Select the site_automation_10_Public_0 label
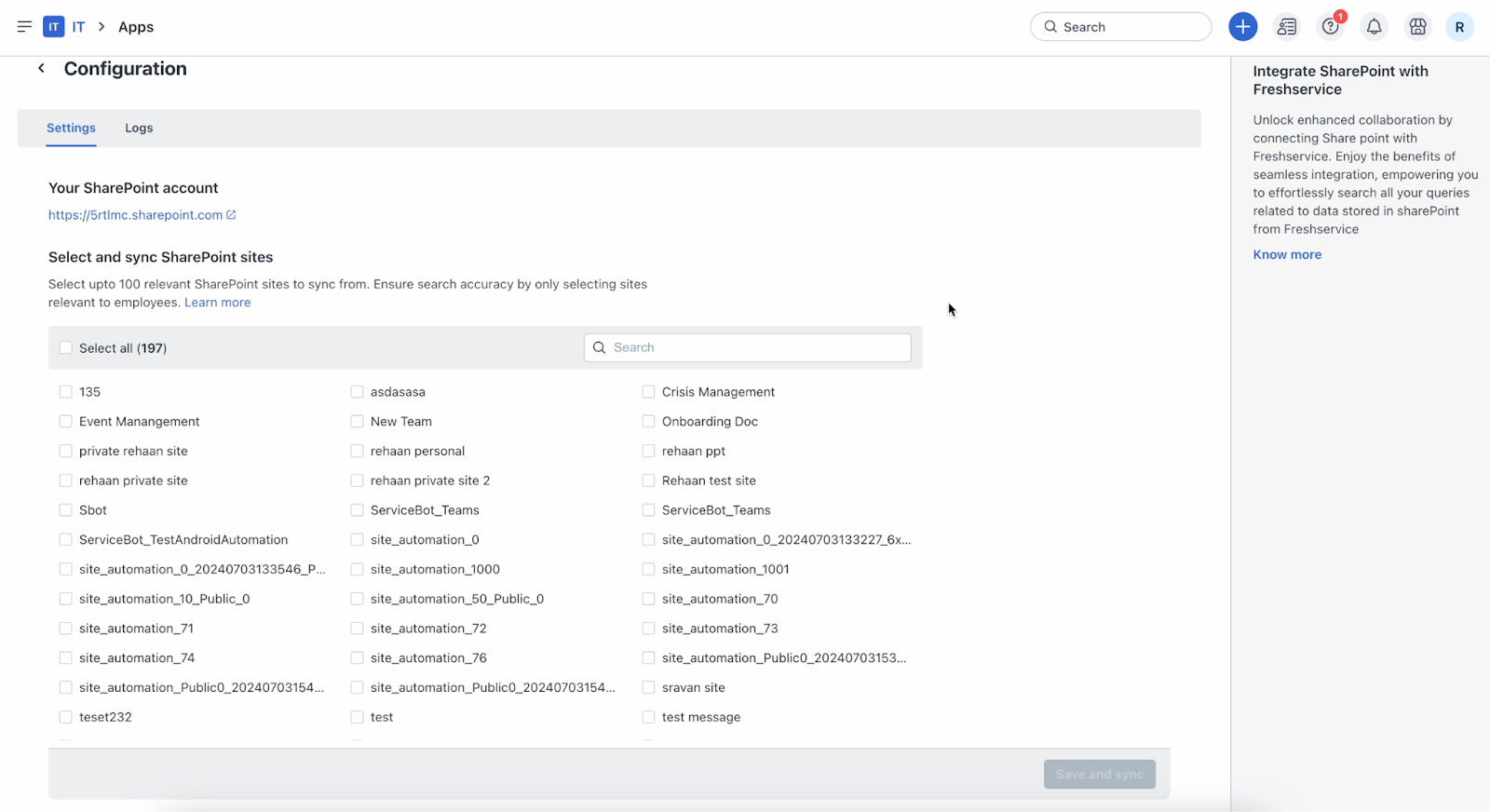The width and height of the screenshot is (1490, 812). click(165, 599)
